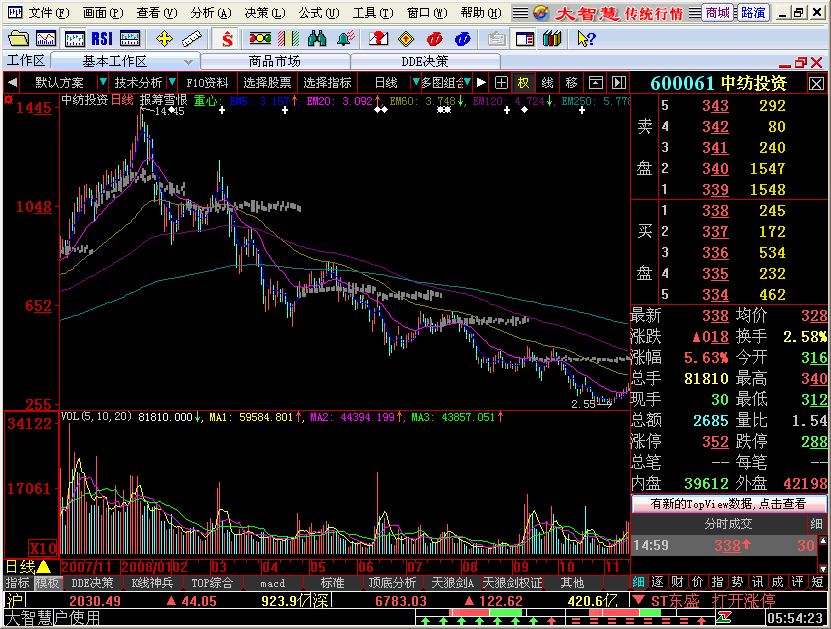The height and width of the screenshot is (629, 831).
Task: Switch to the 指标 mode at bottom left
Action: coord(17,583)
